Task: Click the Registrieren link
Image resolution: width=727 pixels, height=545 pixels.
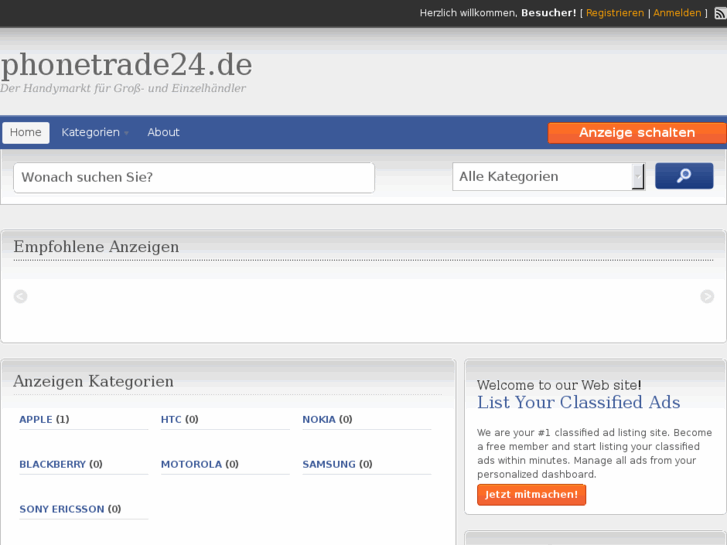Action: [615, 13]
